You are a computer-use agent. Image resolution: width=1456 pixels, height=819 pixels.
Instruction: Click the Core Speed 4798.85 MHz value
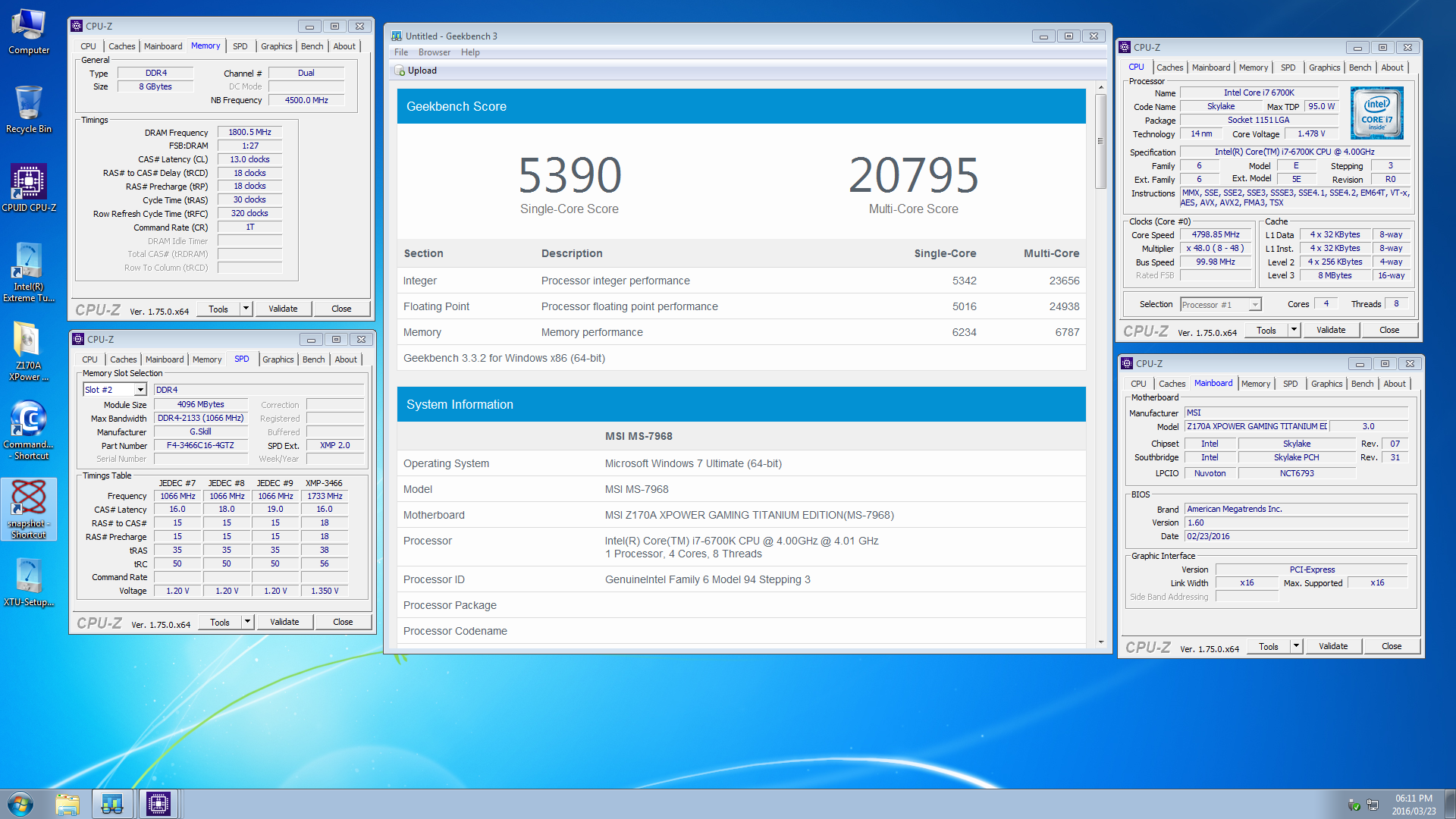[x=1215, y=235]
